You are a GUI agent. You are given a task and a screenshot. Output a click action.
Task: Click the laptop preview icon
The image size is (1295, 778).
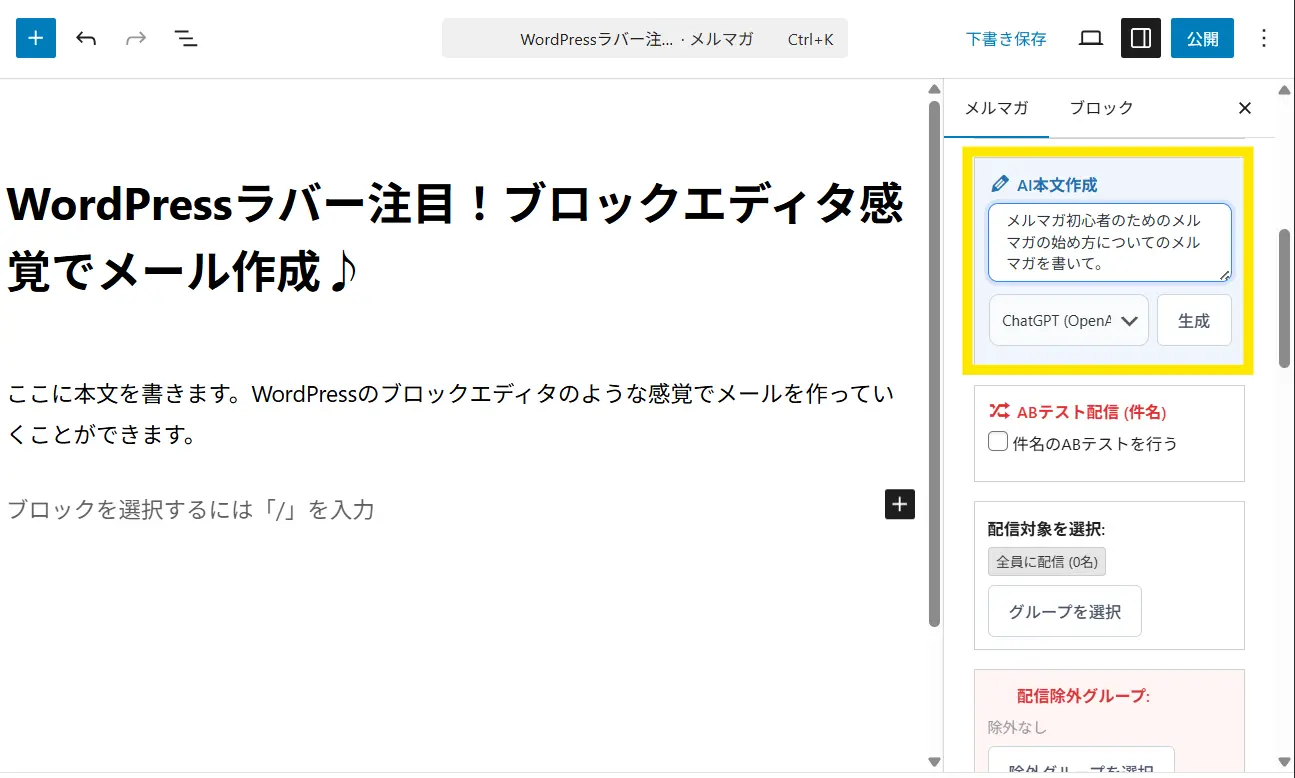(1091, 38)
